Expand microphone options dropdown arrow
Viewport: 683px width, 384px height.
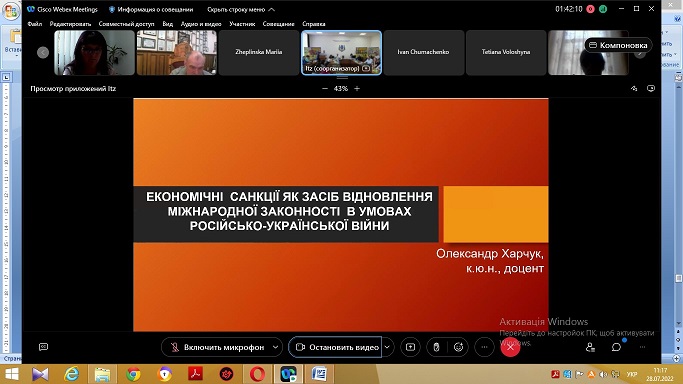[276, 347]
